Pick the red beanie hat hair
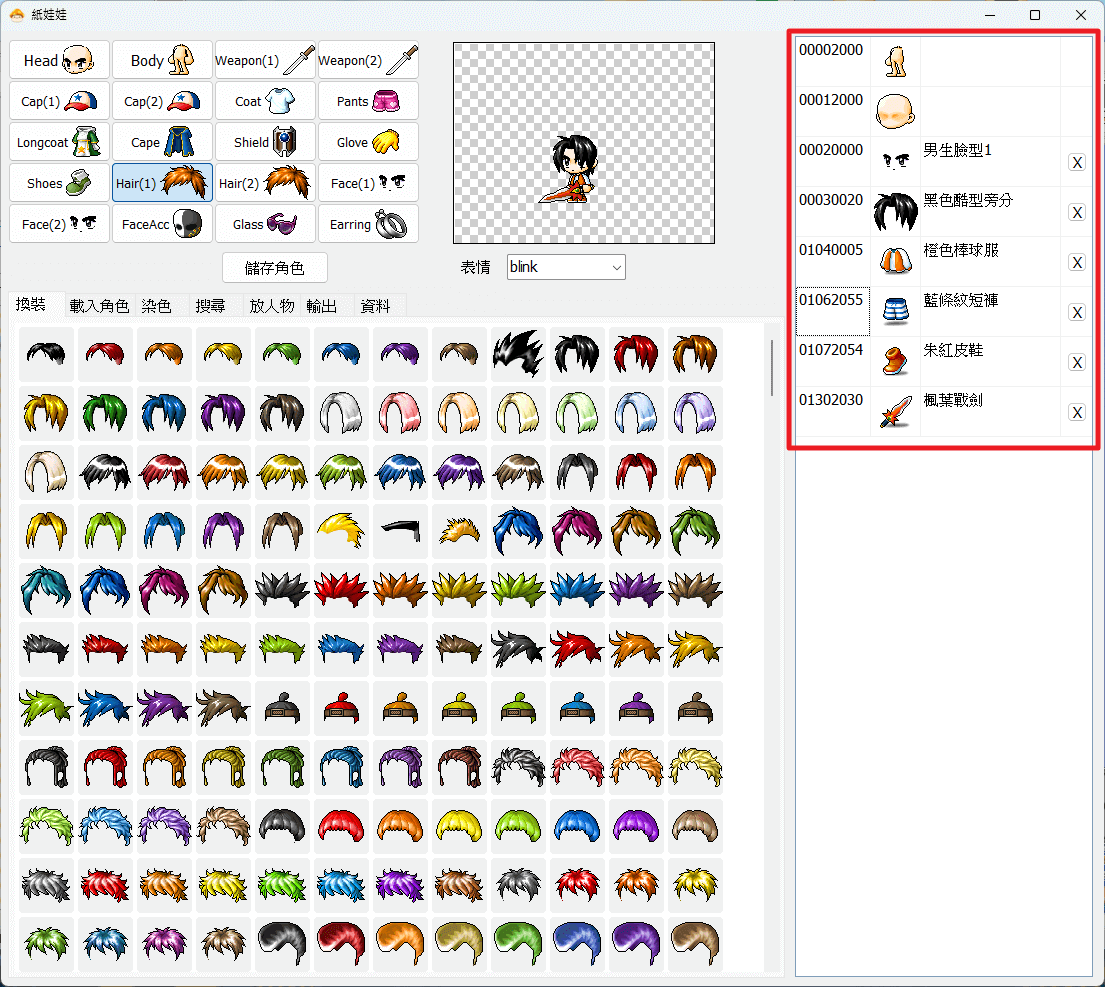Viewport: 1105px width, 987px height. [x=341, y=708]
